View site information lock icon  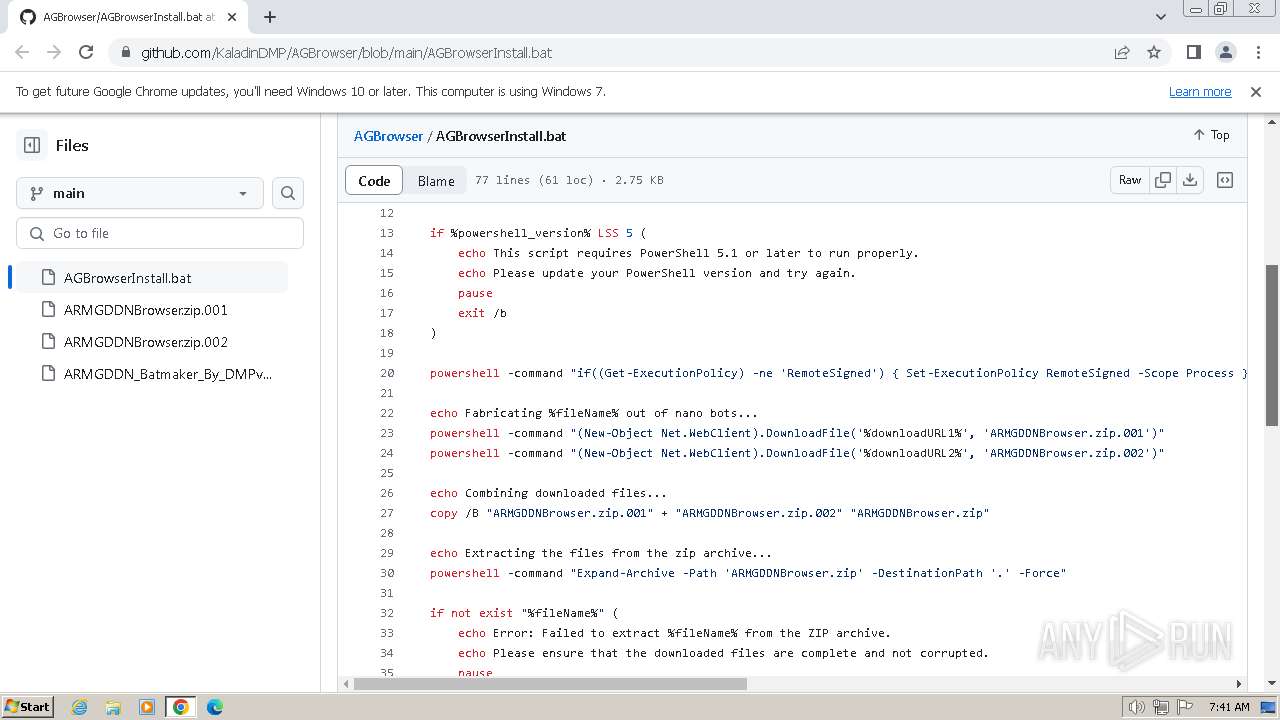pyautogui.click(x=124, y=52)
